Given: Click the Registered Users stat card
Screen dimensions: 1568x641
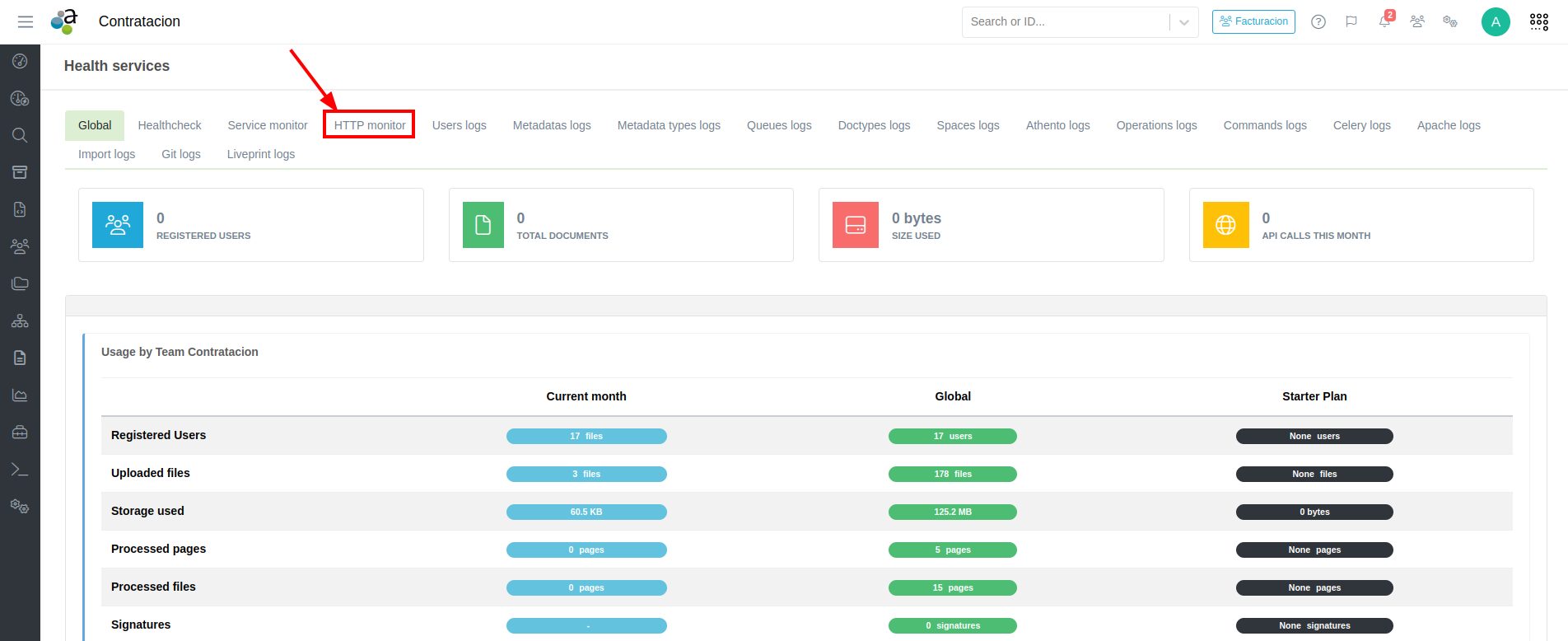Looking at the screenshot, I should click(250, 225).
